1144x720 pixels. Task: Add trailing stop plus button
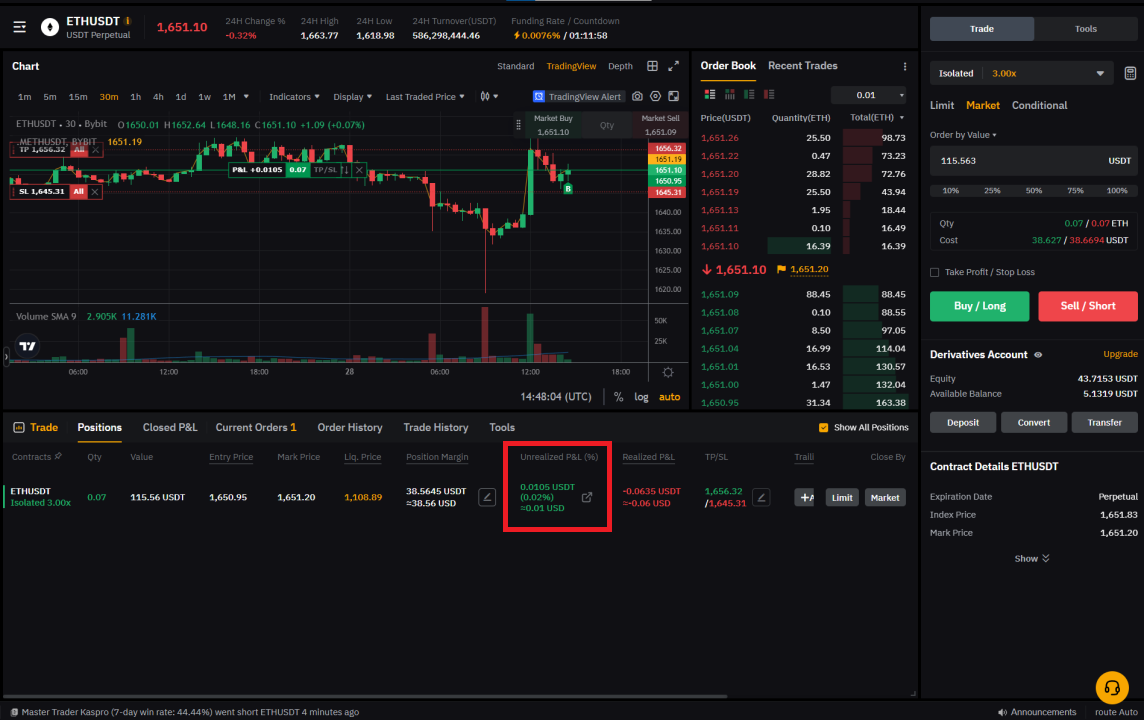(x=804, y=498)
